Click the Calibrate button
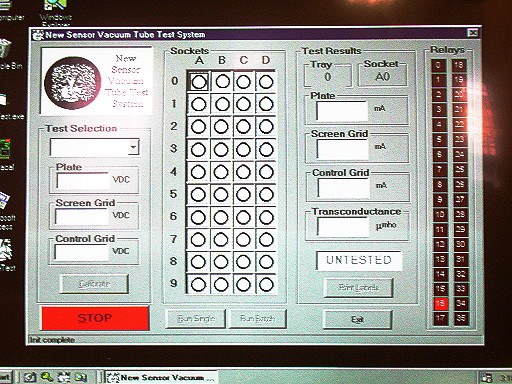This screenshot has width=512, height=384. tap(94, 284)
